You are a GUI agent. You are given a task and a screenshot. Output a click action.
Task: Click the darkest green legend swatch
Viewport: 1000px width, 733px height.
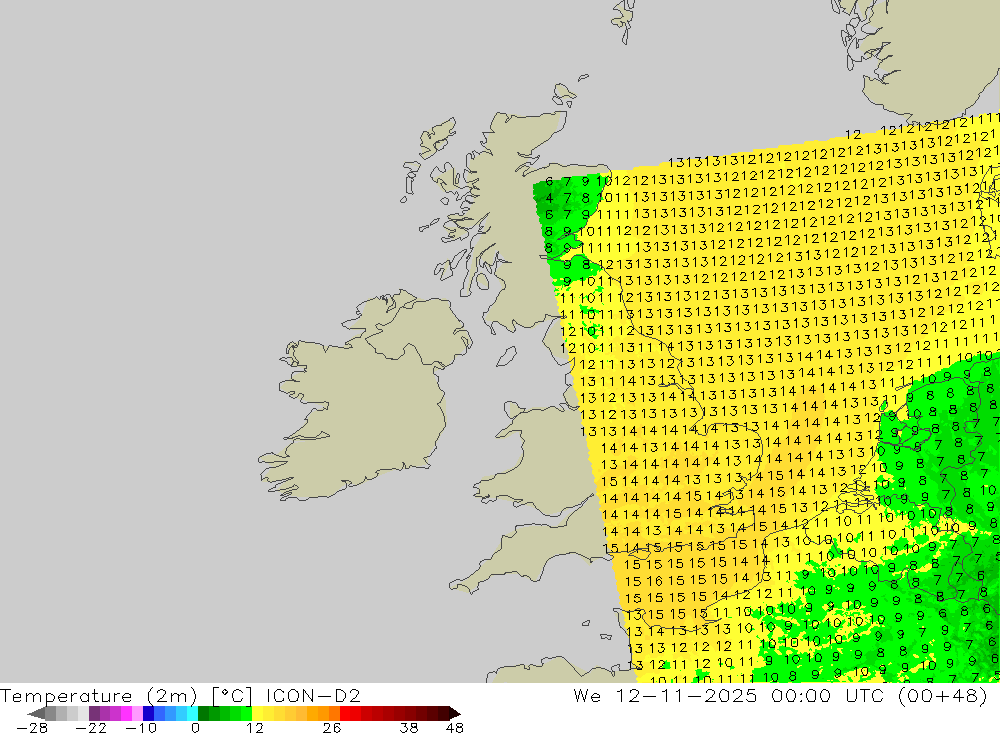coord(203,714)
